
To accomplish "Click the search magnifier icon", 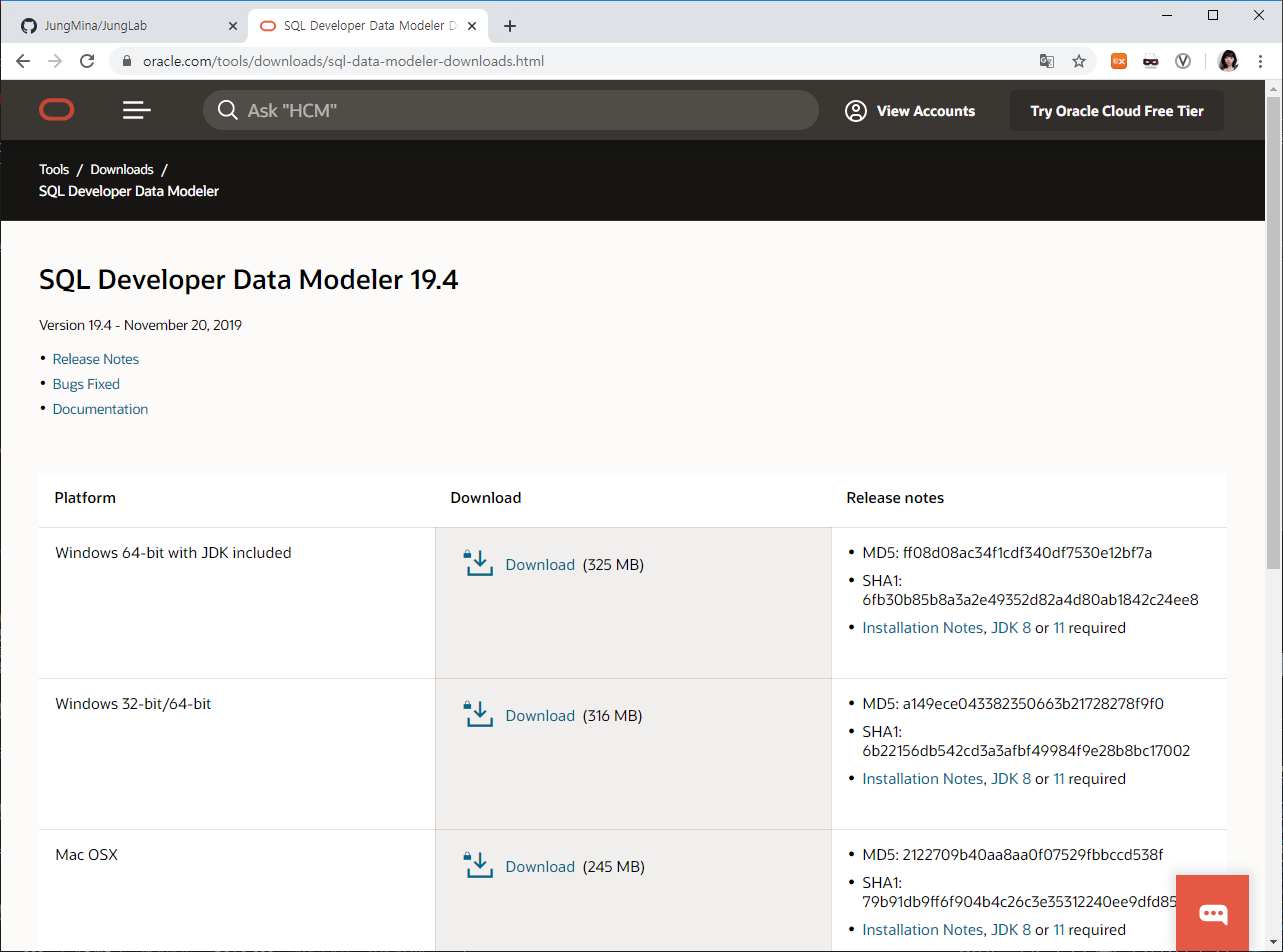I will [228, 110].
